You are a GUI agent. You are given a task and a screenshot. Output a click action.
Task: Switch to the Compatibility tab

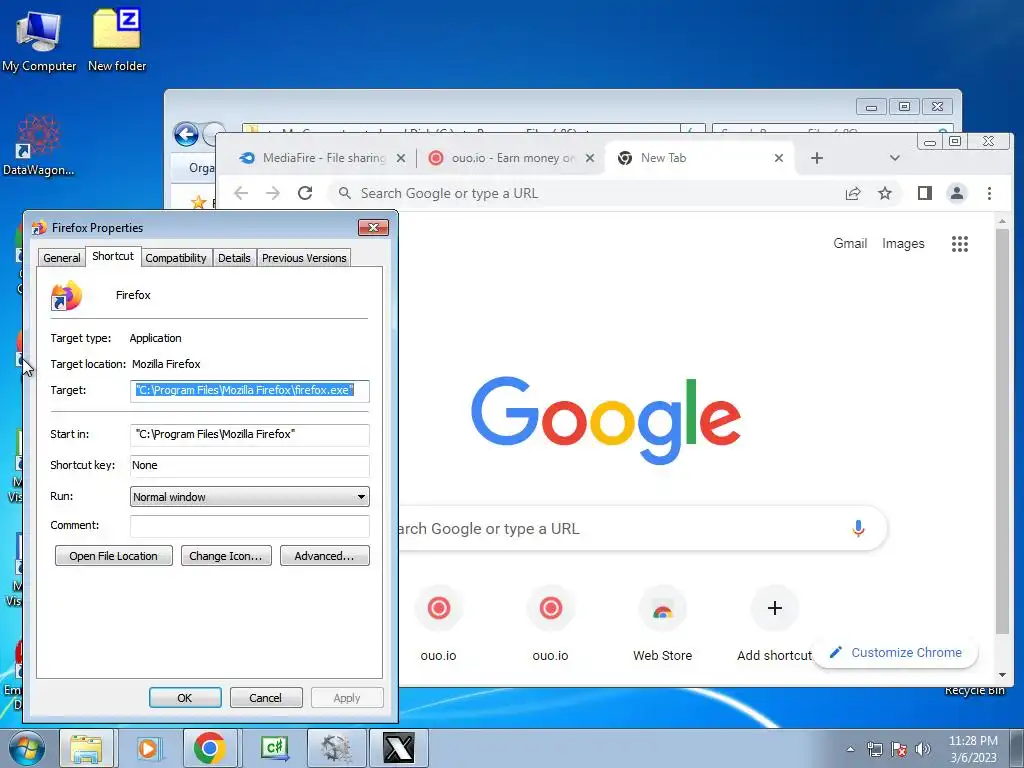[x=176, y=258]
